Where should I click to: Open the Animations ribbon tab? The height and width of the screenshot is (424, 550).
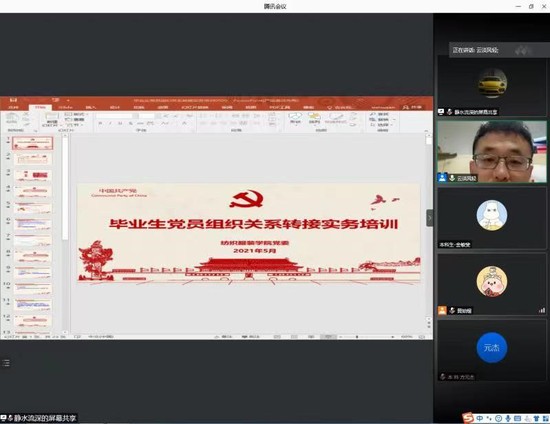[x=163, y=107]
